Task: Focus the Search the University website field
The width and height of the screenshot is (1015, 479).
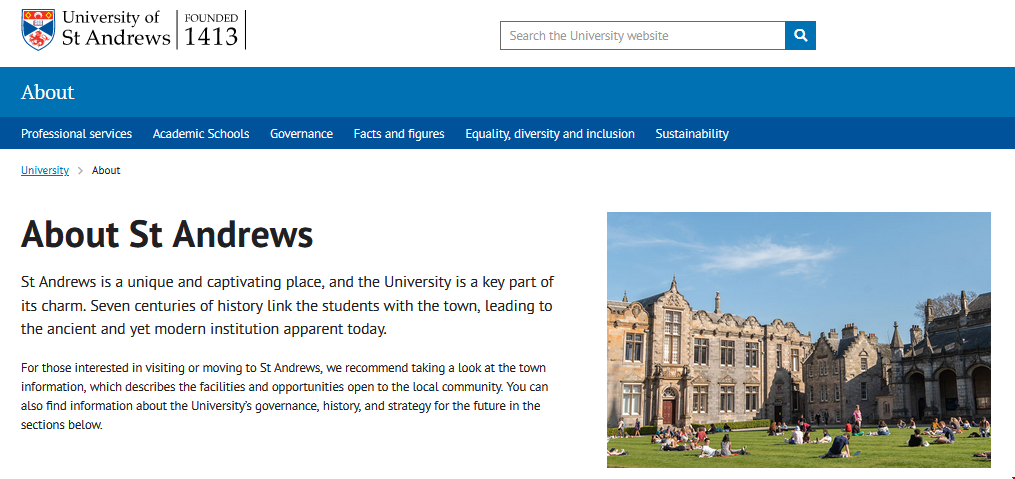Action: 642,36
